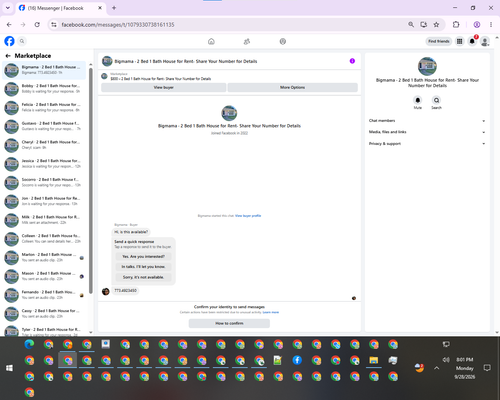Click the More Options button
This screenshot has width=500, height=400.
pyautogui.click(x=293, y=87)
